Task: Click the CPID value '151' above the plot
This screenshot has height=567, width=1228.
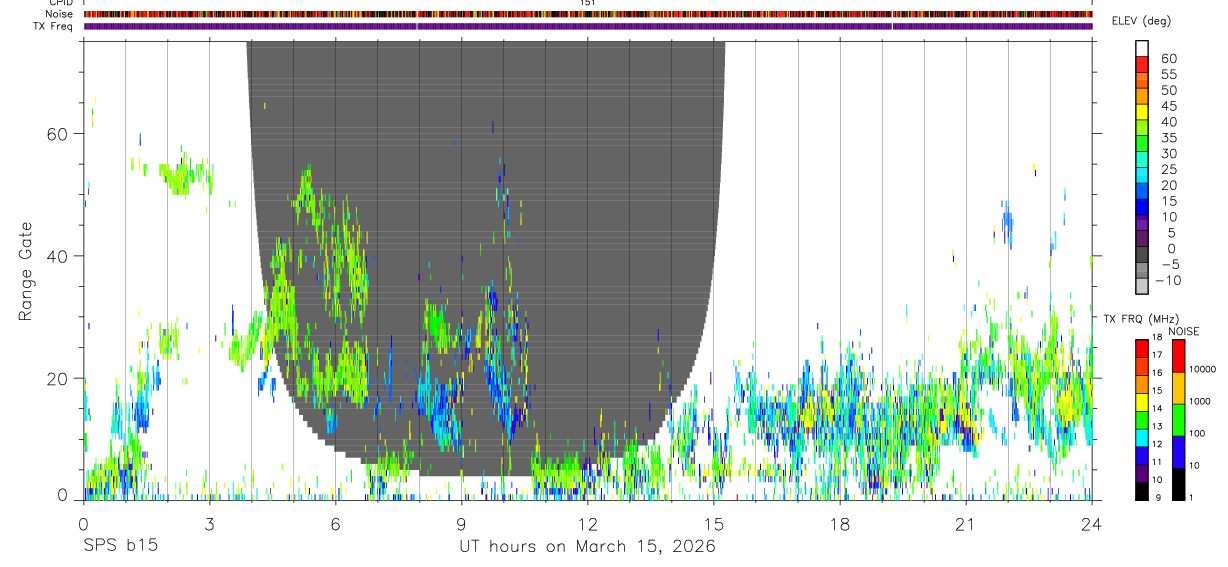Action: pos(587,3)
